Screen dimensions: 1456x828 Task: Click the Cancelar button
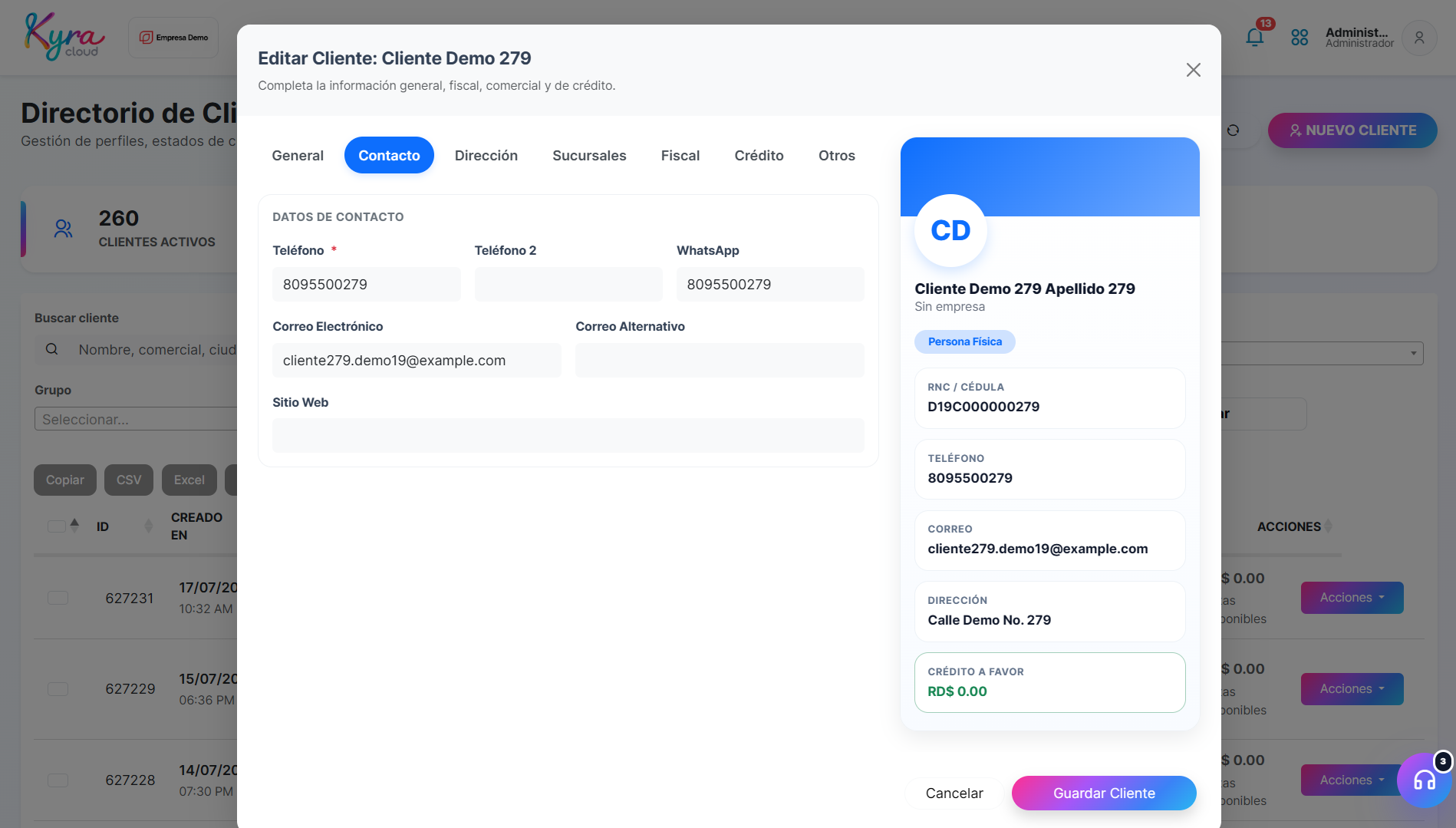click(x=954, y=793)
